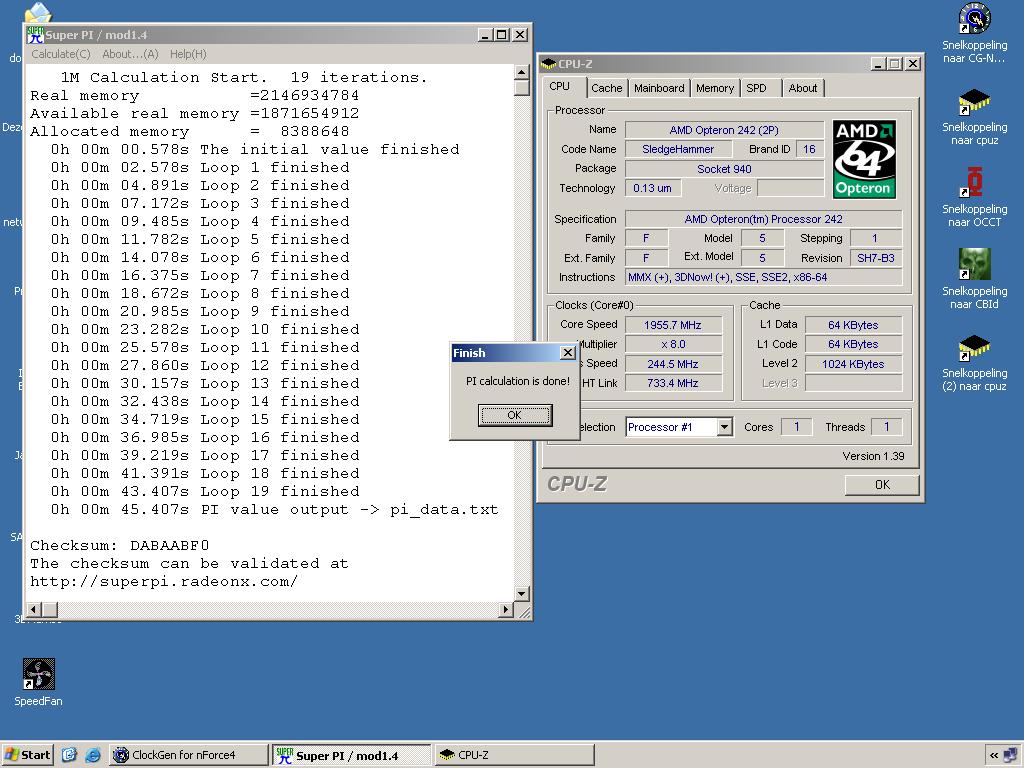This screenshot has height=768, width=1024.
Task: Open 'Snelkoppeling (2) naar cpuz' icon
Action: (x=974, y=347)
